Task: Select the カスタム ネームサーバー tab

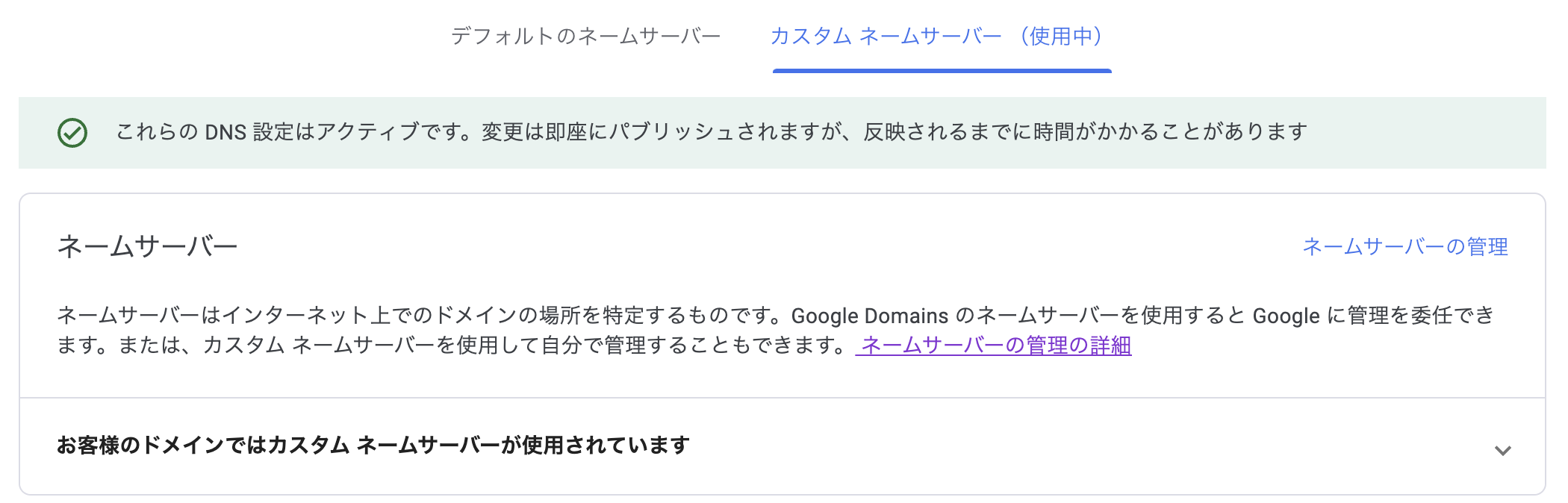Action: [x=886, y=36]
